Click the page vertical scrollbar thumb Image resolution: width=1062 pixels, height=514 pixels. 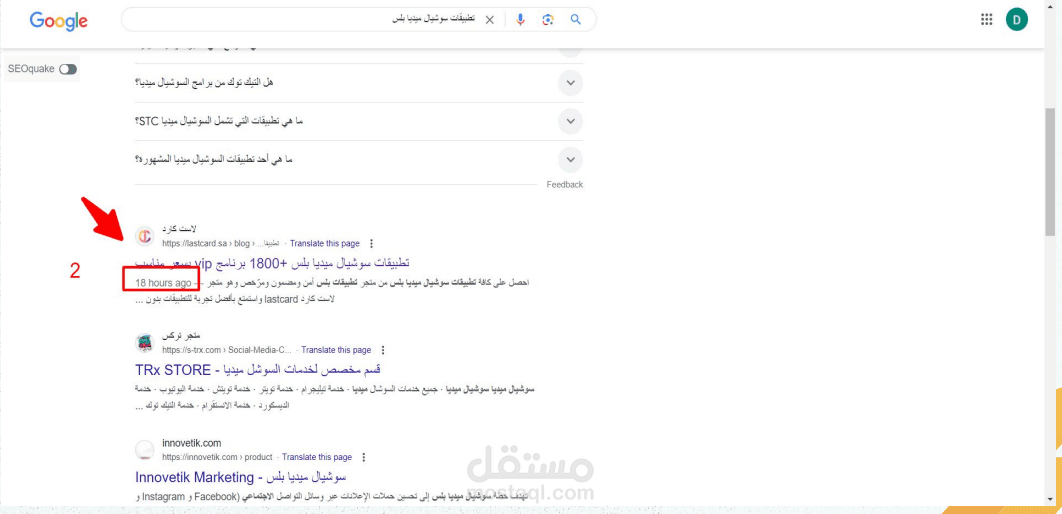[1050, 172]
